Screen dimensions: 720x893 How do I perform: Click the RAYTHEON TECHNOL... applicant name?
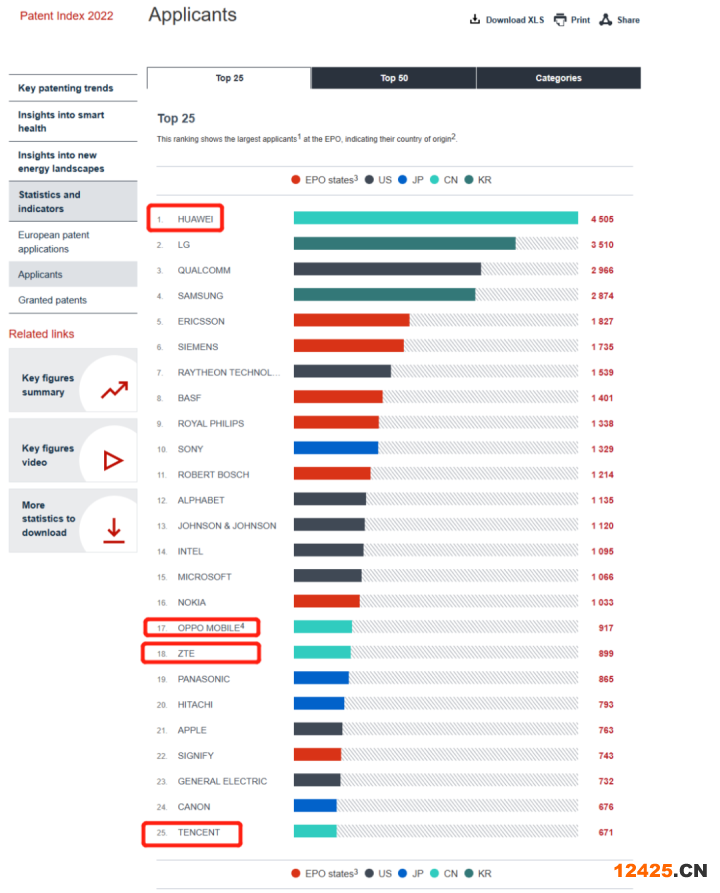(229, 372)
